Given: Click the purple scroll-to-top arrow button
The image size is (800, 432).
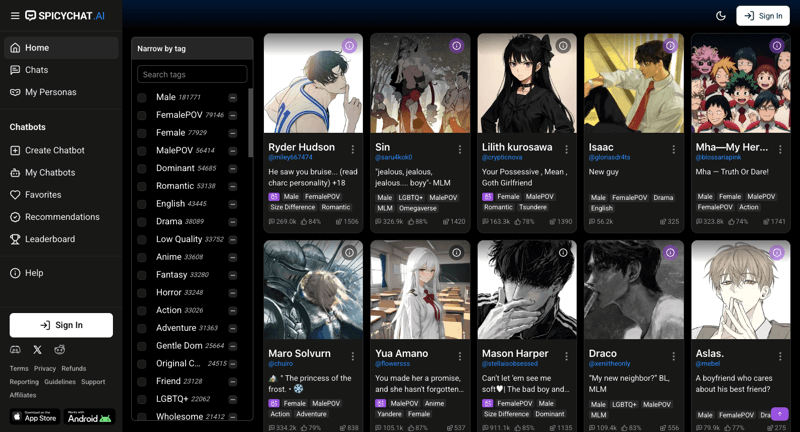Looking at the screenshot, I should tap(779, 414).
